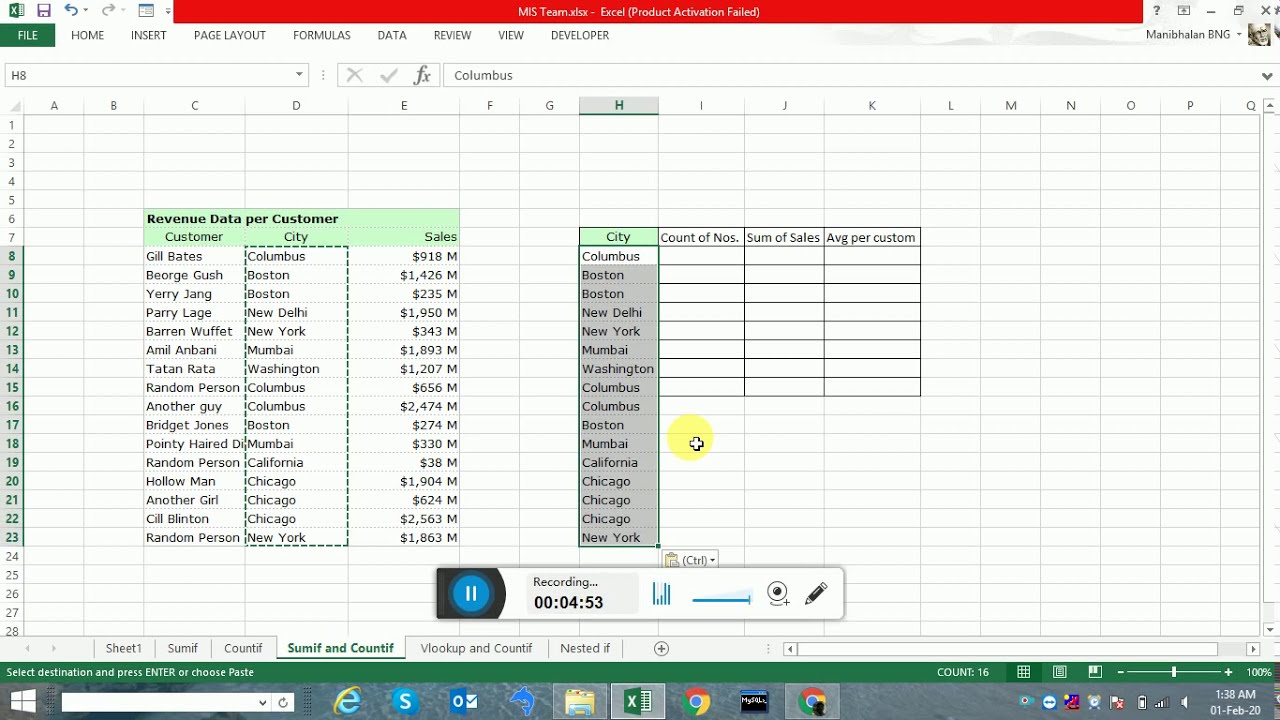This screenshot has width=1280, height=720.
Task: Click the zoom out minus button
Action: pos(1121,672)
